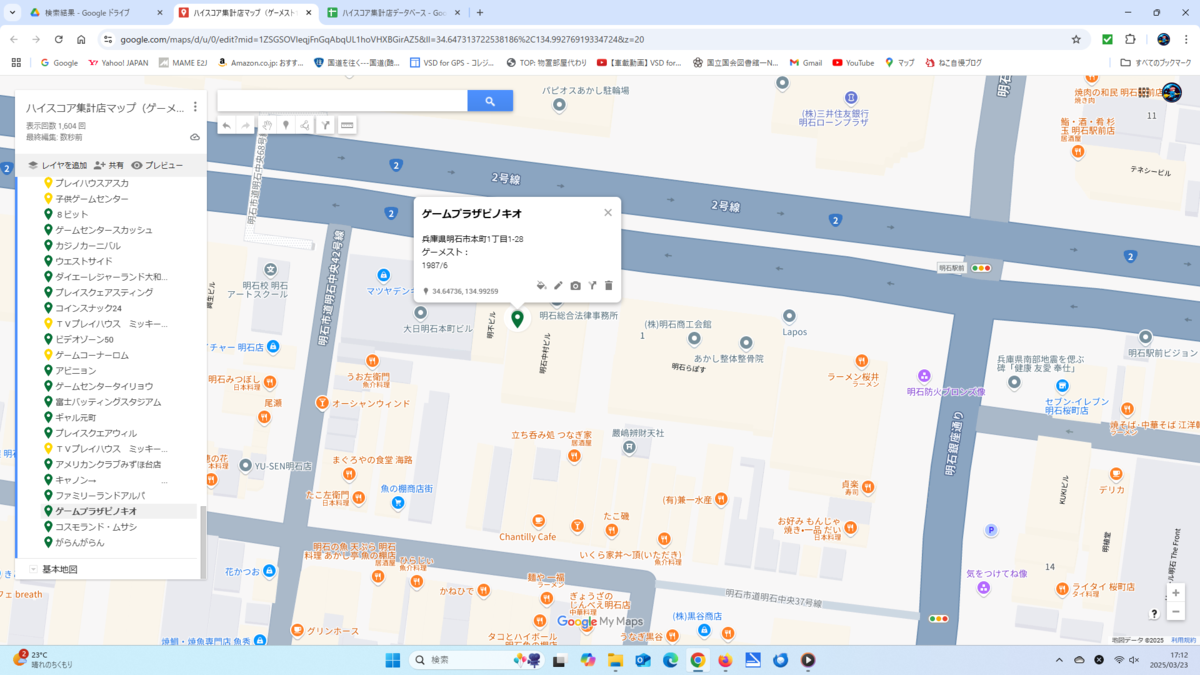Select コスモランド・ムサシ list entry
1200x675 pixels.
coord(96,527)
